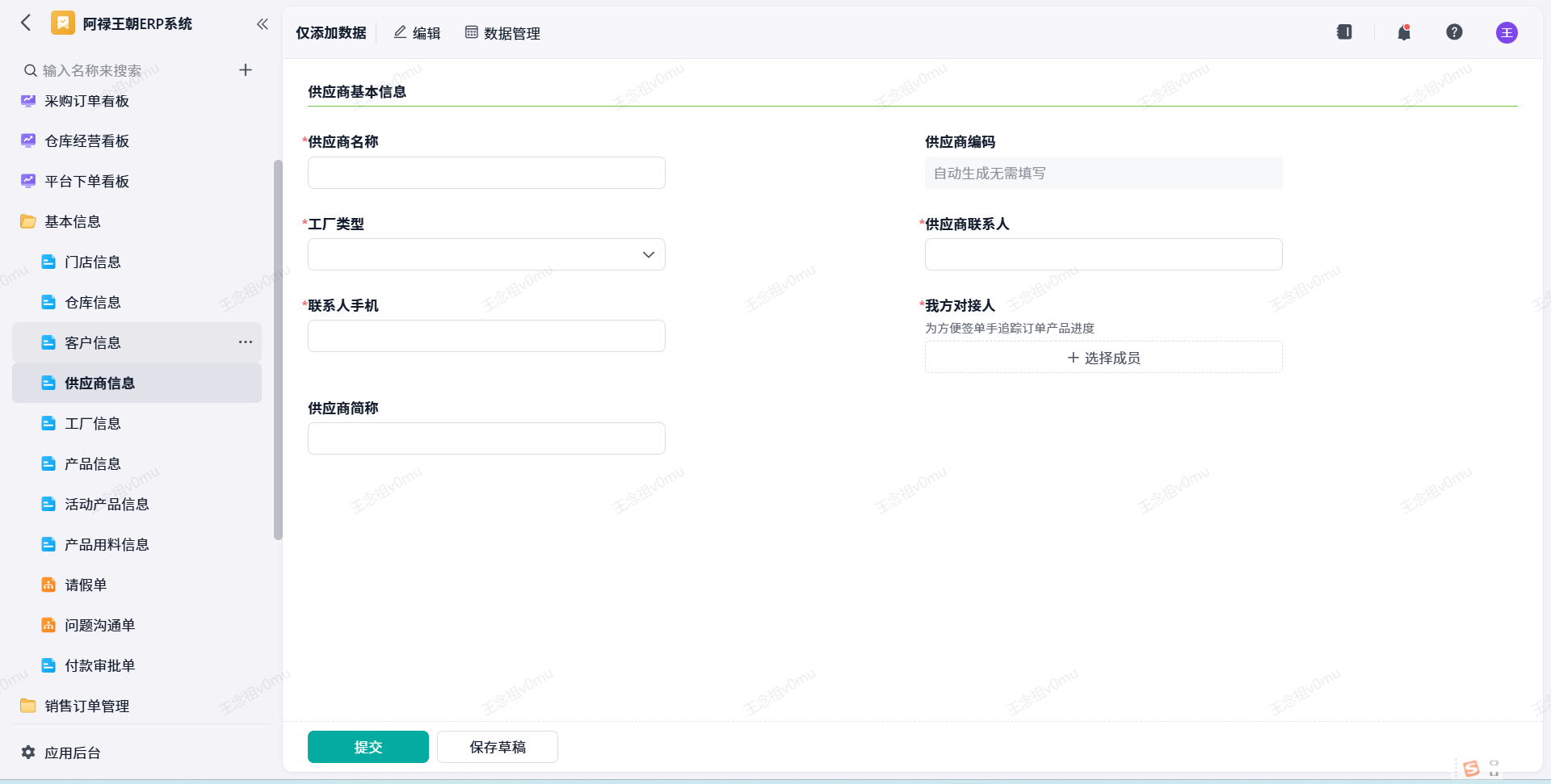The height and width of the screenshot is (784, 1551).
Task: Open 门店信息 form
Action: pos(92,262)
